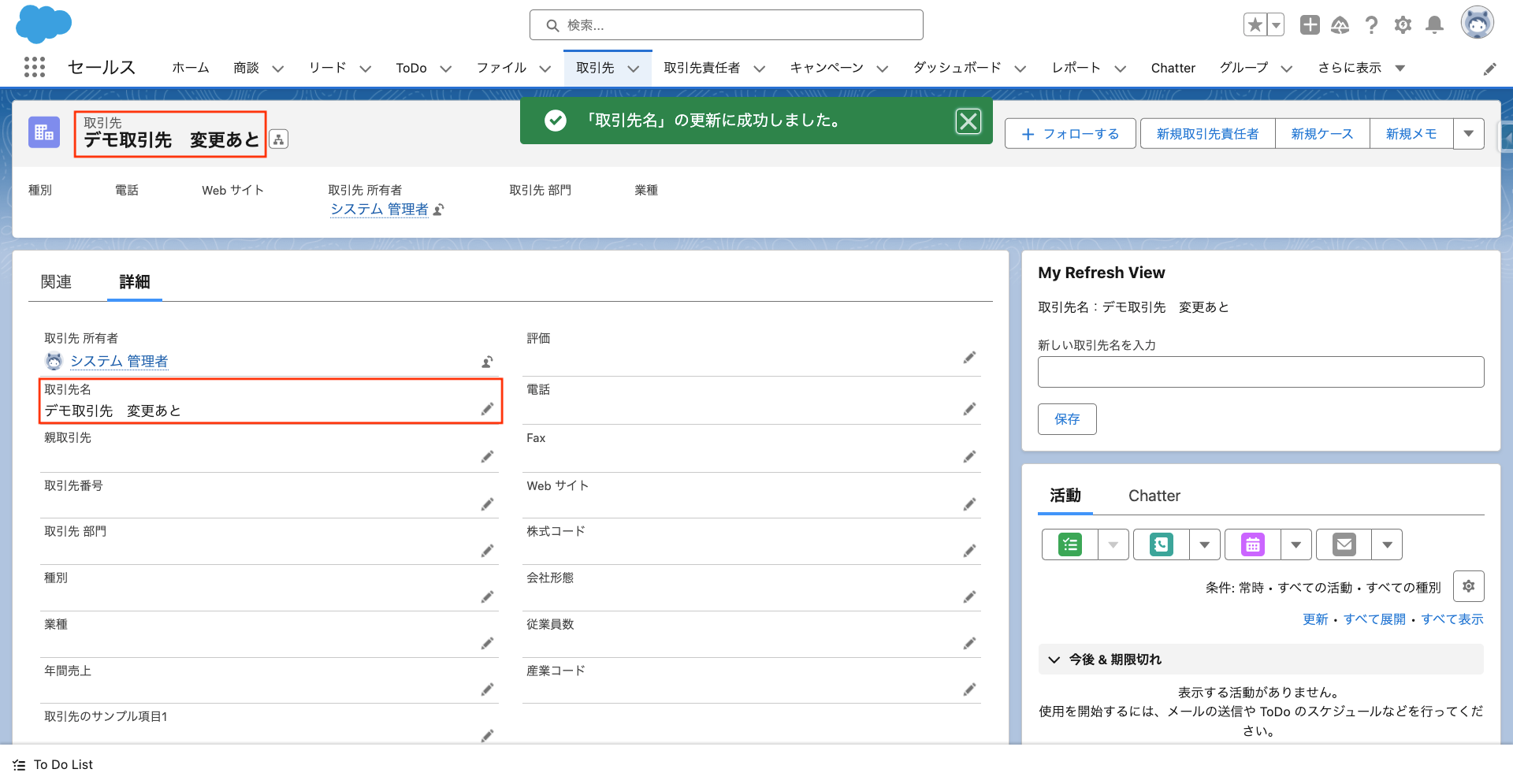Open the さらに表示 menu dropdown
Viewport: 1513px width, 784px height.
click(x=1400, y=68)
